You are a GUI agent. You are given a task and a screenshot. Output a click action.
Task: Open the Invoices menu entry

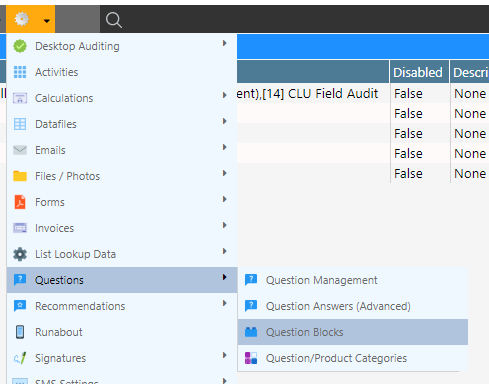click(122, 228)
